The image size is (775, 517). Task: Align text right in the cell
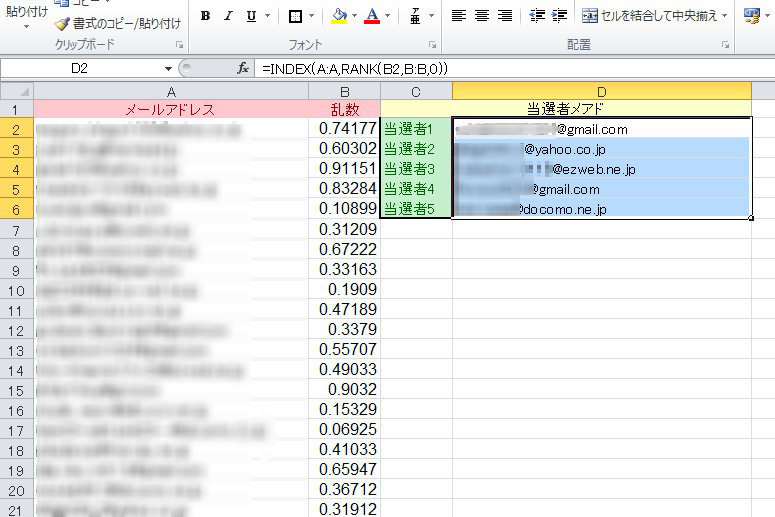505,16
